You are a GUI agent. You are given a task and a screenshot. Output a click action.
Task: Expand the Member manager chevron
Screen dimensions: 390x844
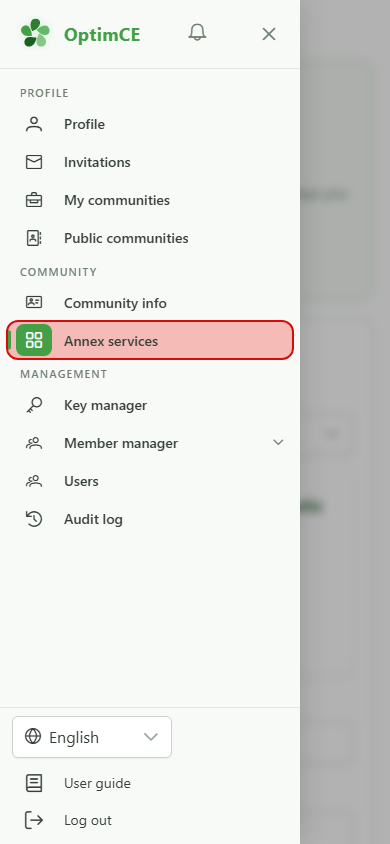[x=278, y=442]
